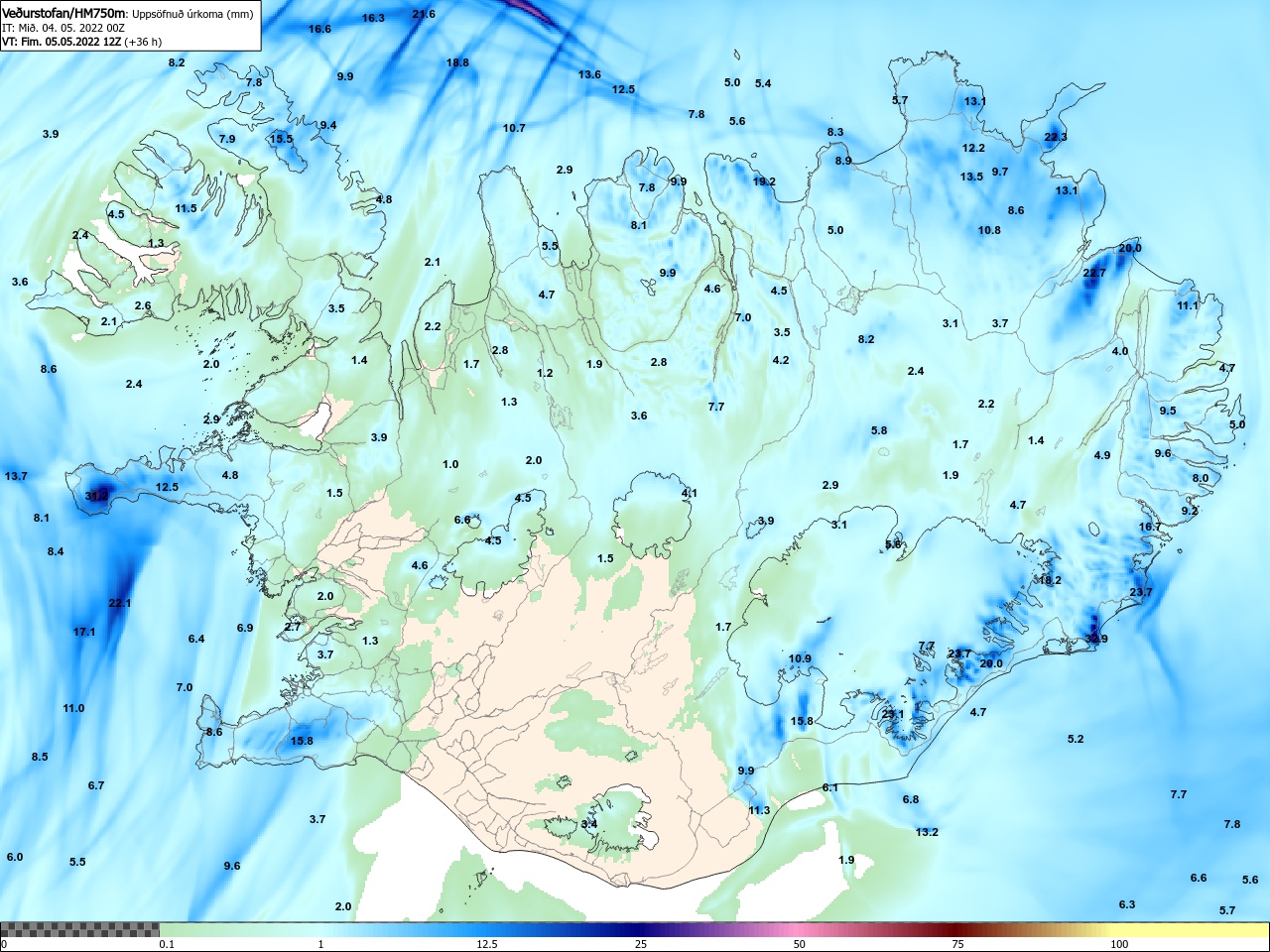Screen dimensions: 1270x952
Task: Click the 6.9 precipitation value
Action: [x=245, y=628]
